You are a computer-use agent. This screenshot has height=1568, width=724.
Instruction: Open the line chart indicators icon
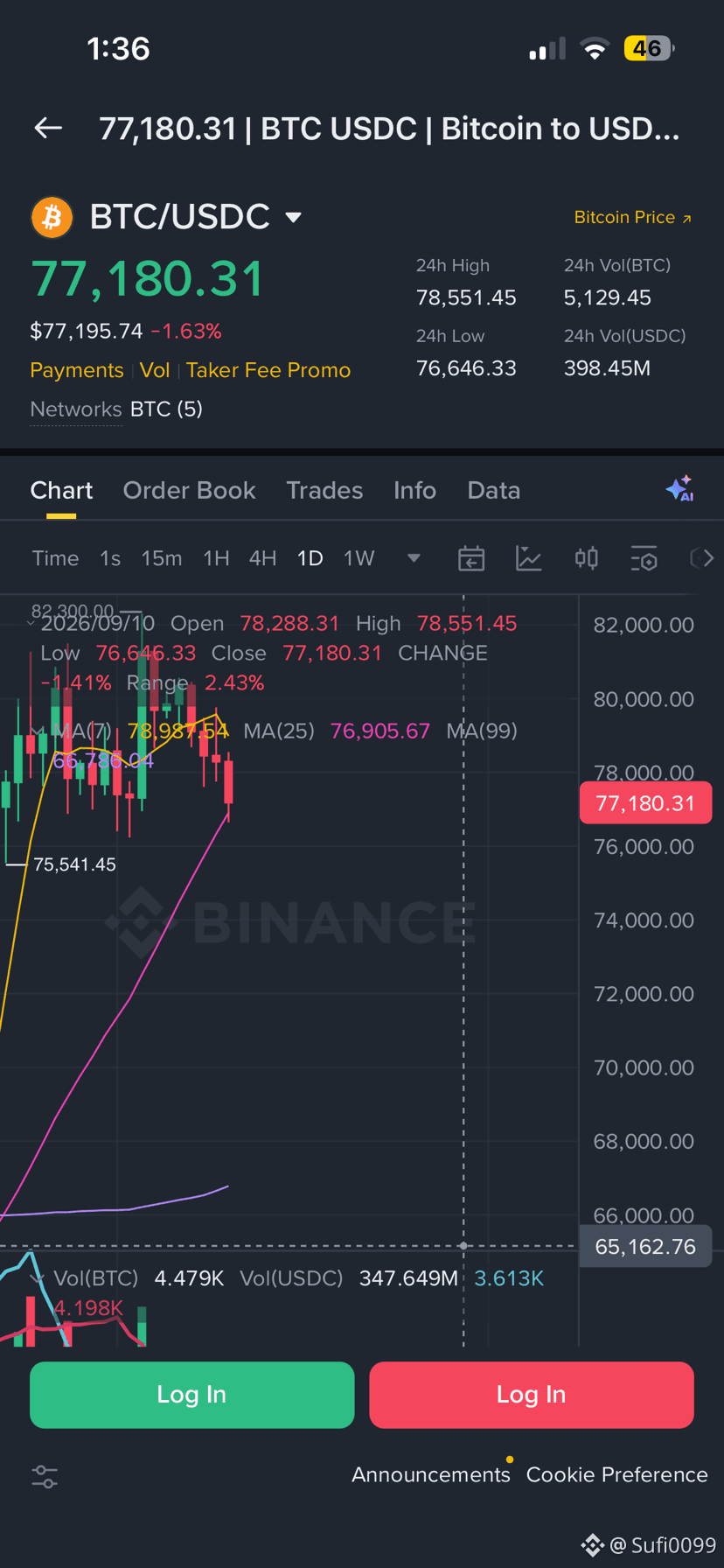point(529,558)
